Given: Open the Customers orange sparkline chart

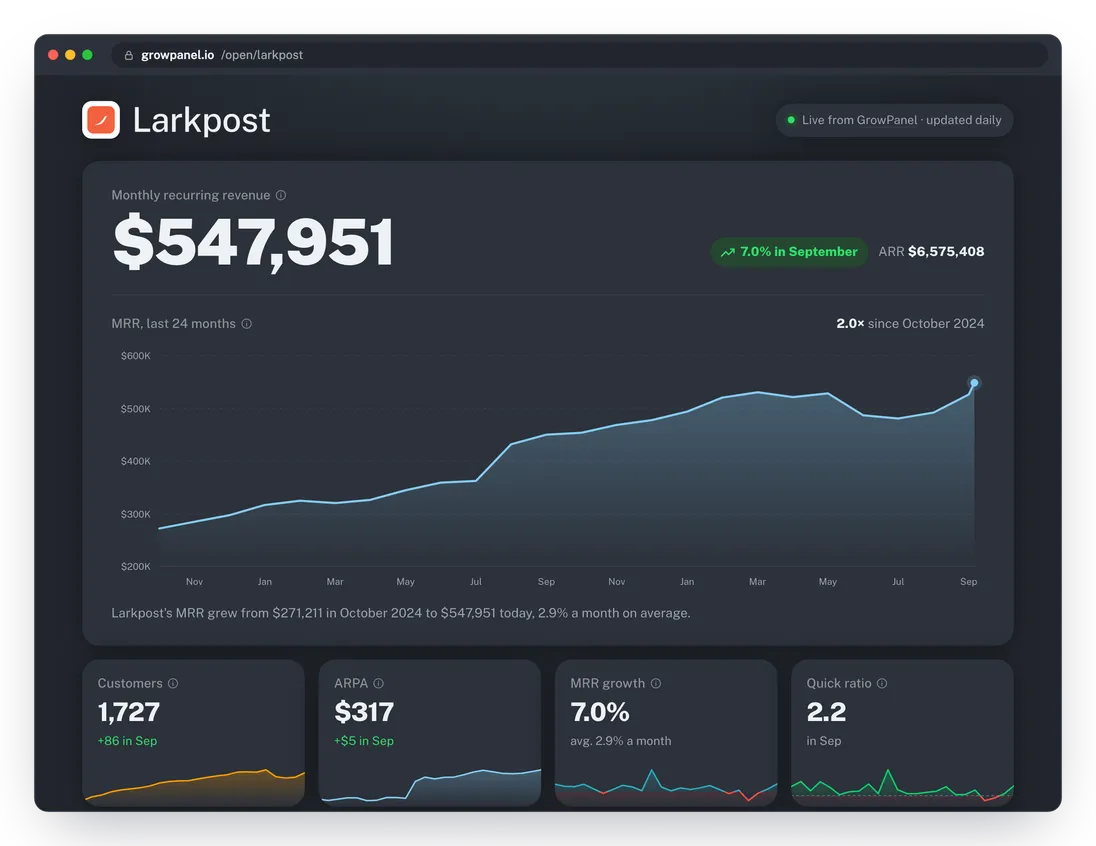Looking at the screenshot, I should [x=194, y=786].
